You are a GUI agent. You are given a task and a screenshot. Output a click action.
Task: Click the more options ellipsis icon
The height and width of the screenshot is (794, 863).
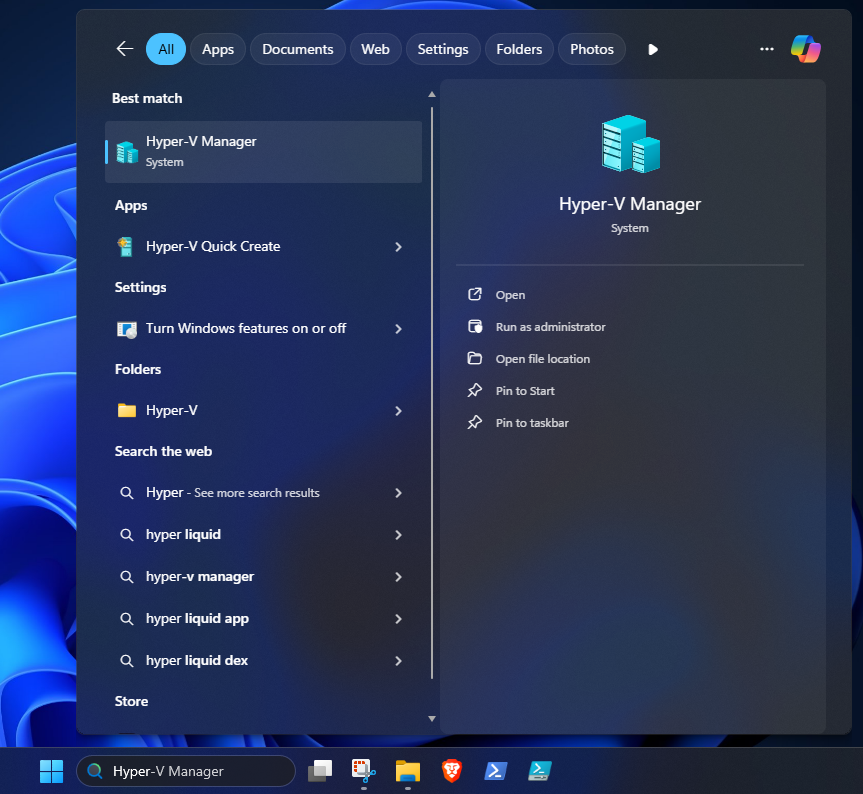point(766,48)
